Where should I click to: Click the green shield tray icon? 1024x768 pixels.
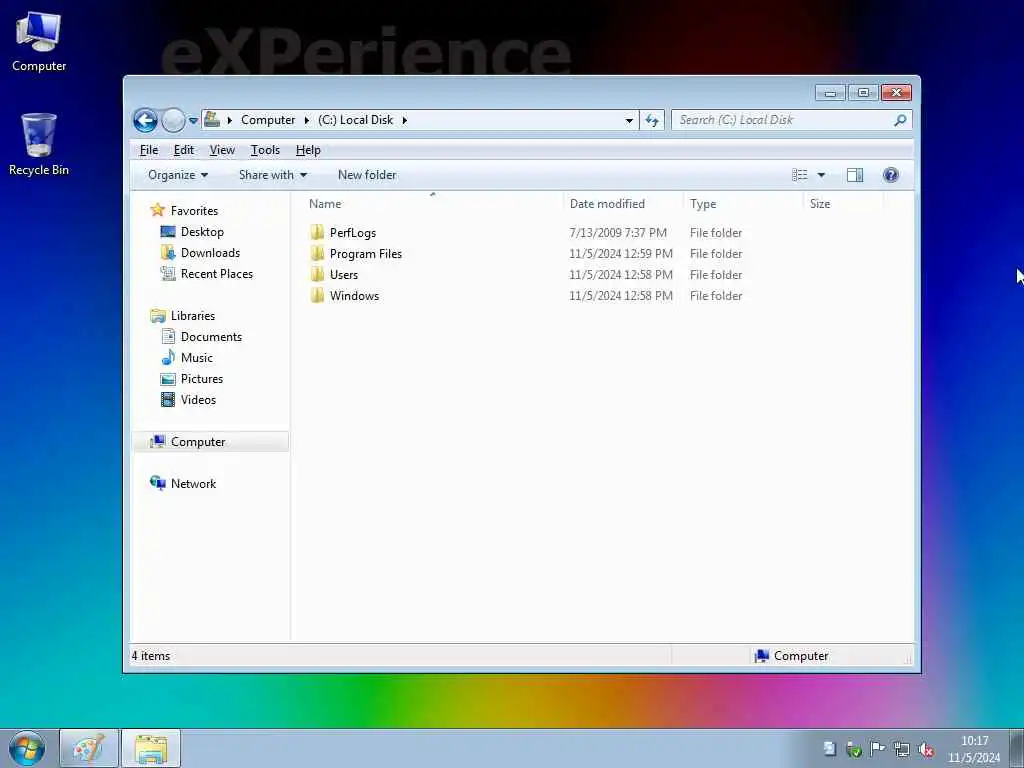pos(853,749)
